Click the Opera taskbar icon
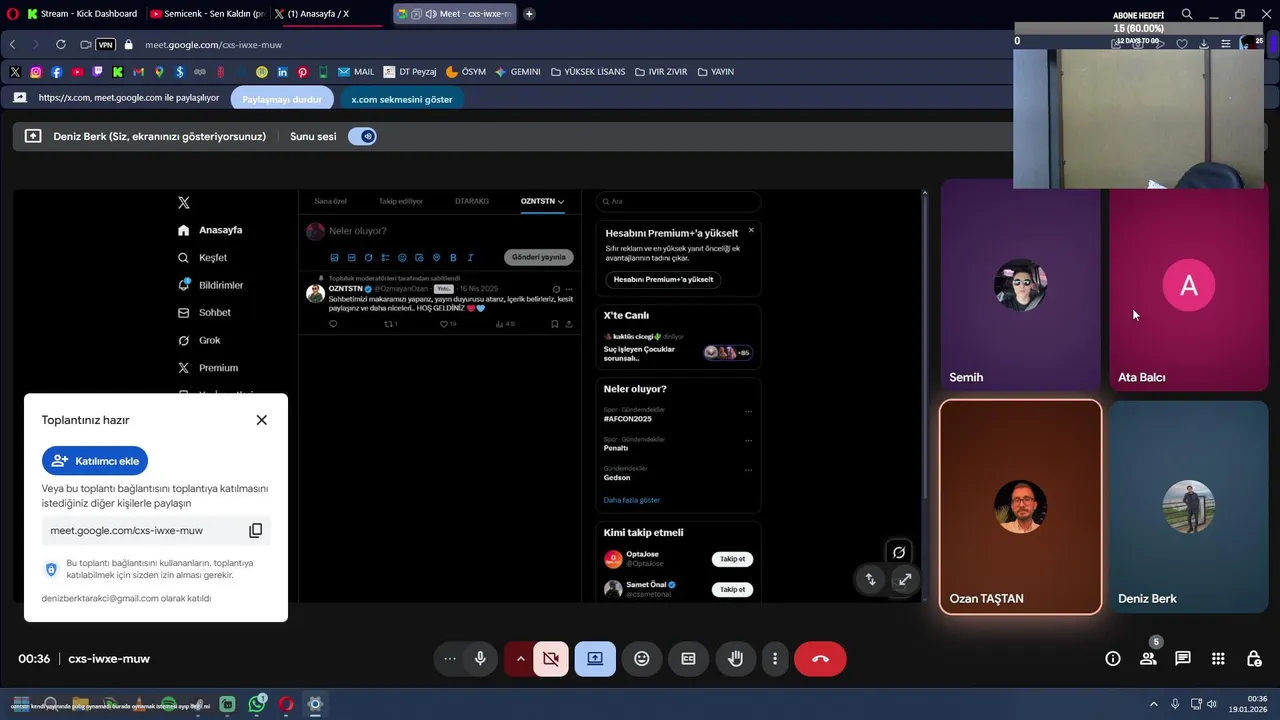The image size is (1280, 720). pyautogui.click(x=286, y=704)
